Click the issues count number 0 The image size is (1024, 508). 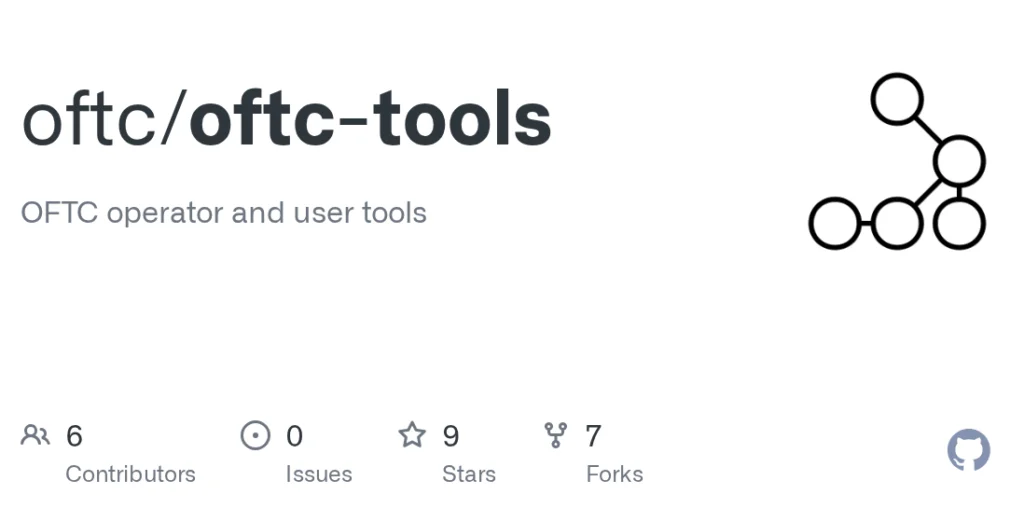tap(294, 436)
